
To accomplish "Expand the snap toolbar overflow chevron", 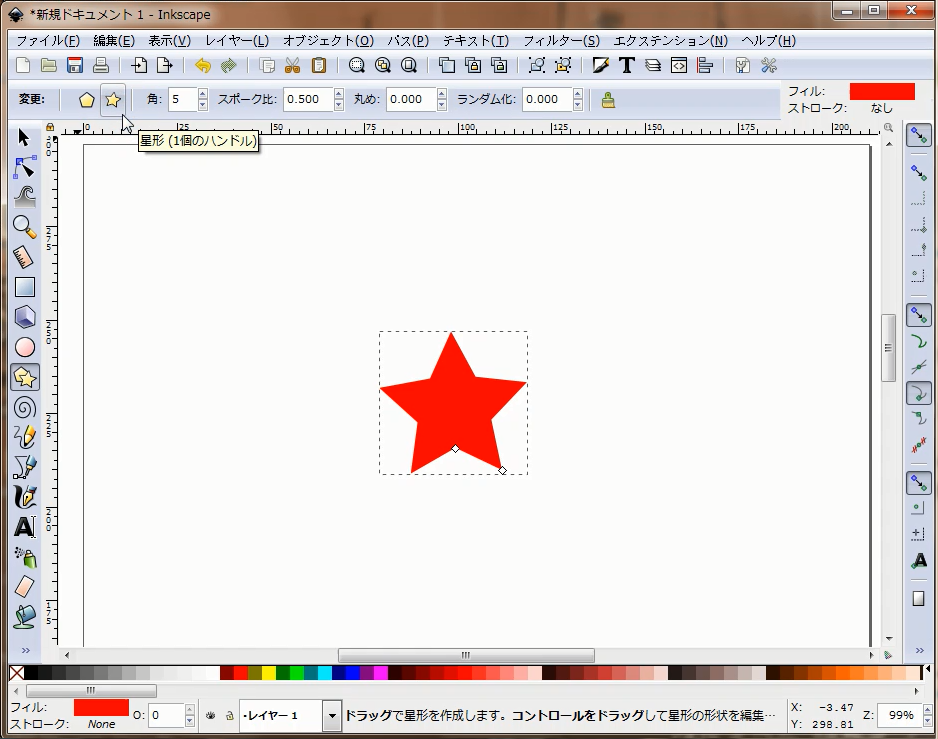I will pyautogui.click(x=918, y=651).
